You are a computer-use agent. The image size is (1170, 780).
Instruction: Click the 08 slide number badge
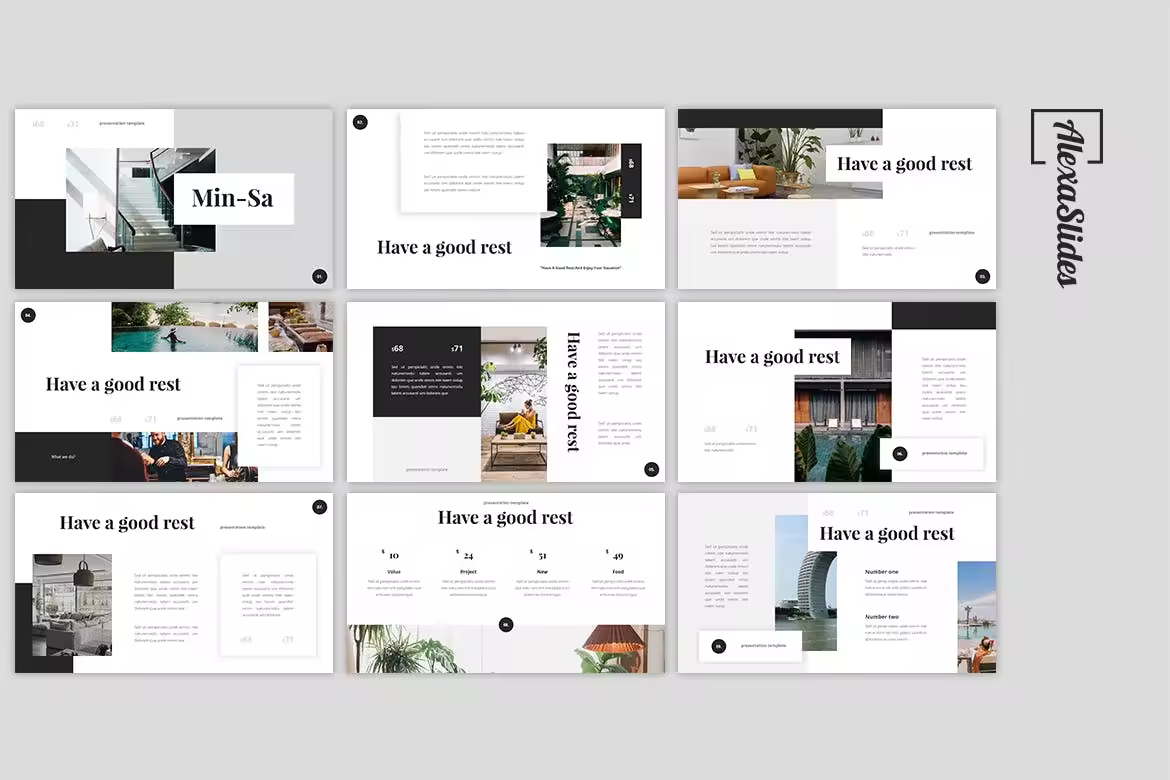click(506, 625)
